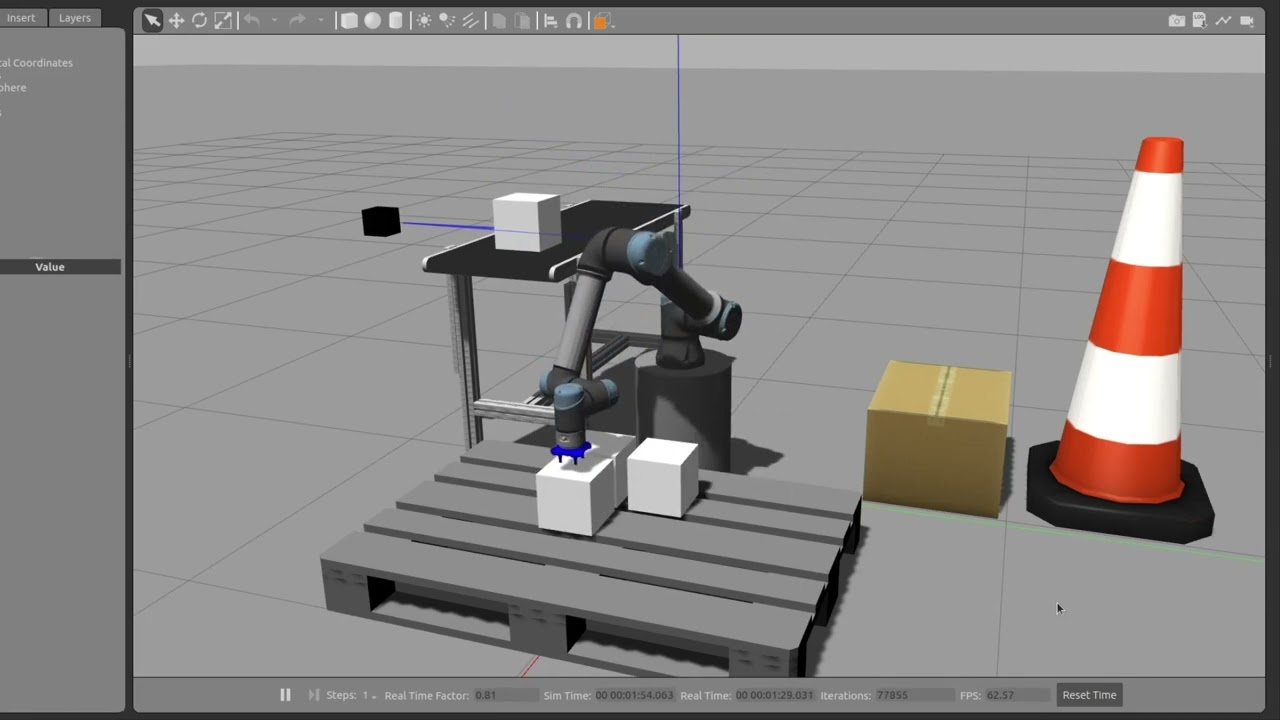Add a directional light
Image resolution: width=1280 pixels, height=720 pixels.
click(x=470, y=20)
